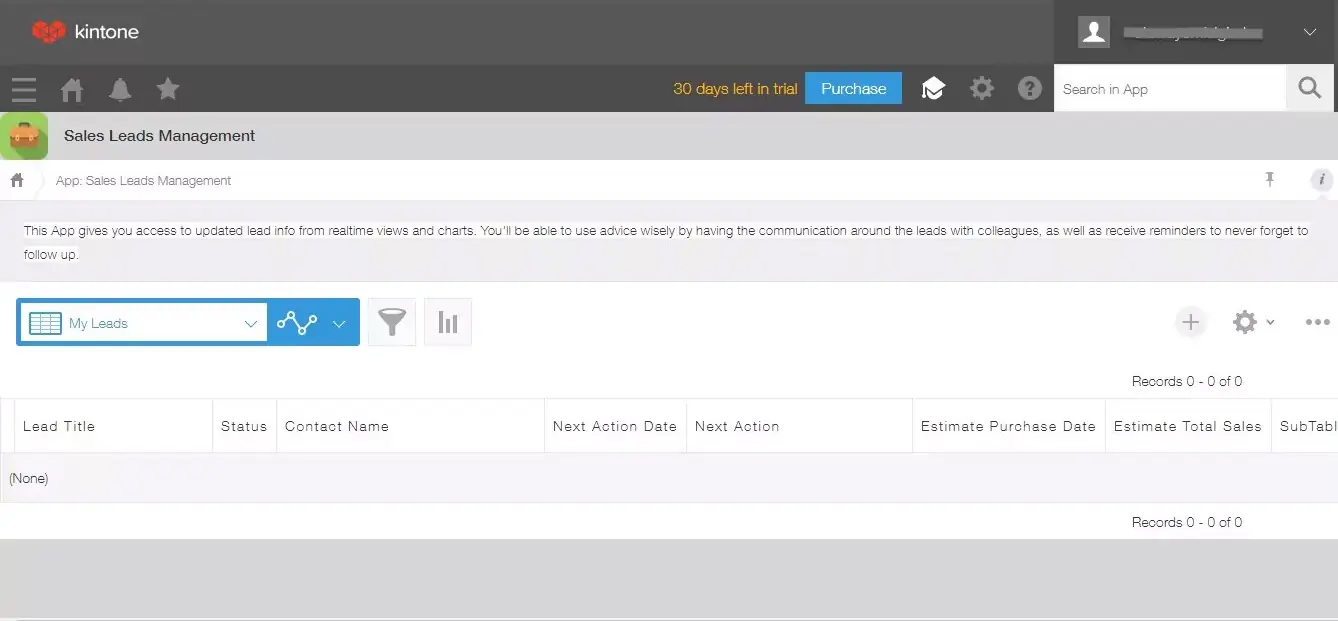1338x621 pixels.
Task: Sort by Estimate Purchase Date column
Action: tap(1008, 426)
